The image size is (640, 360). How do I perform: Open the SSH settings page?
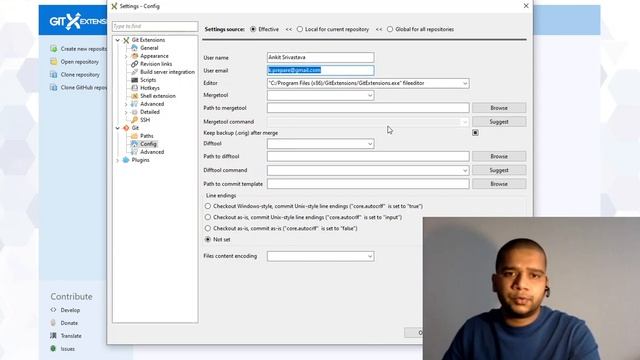145,120
